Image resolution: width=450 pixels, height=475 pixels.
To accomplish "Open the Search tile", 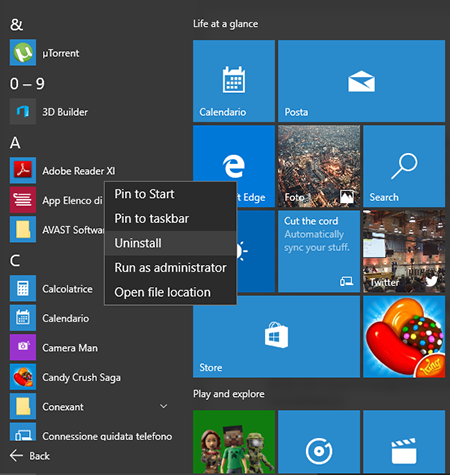I will pos(404,166).
